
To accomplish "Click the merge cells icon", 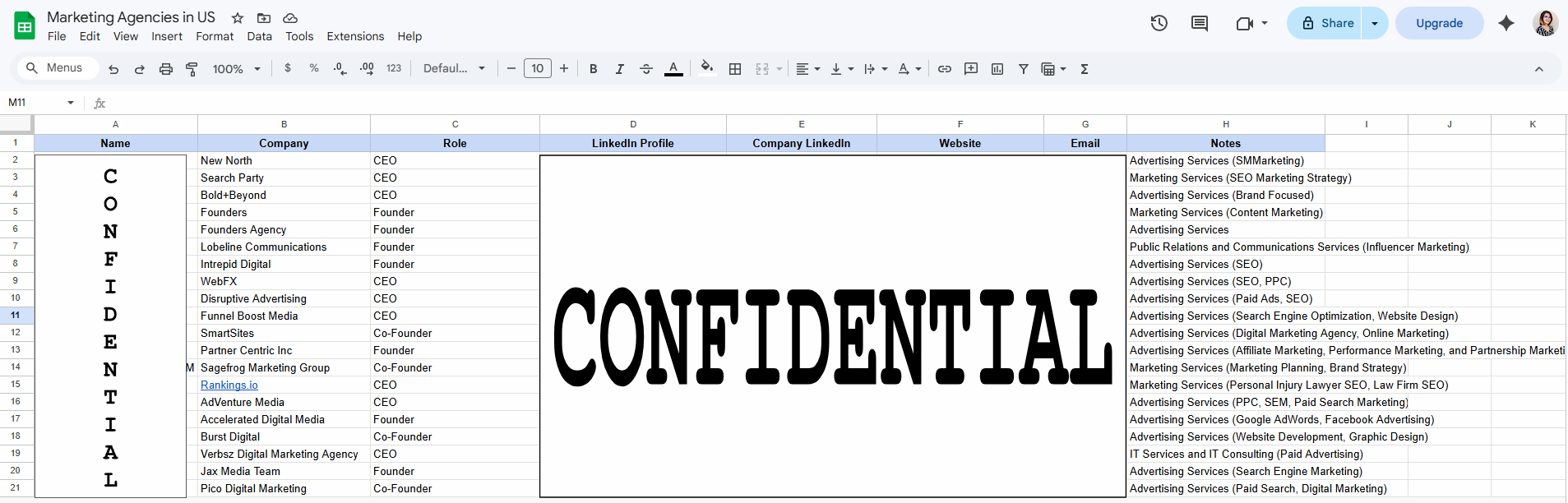I will click(762, 69).
